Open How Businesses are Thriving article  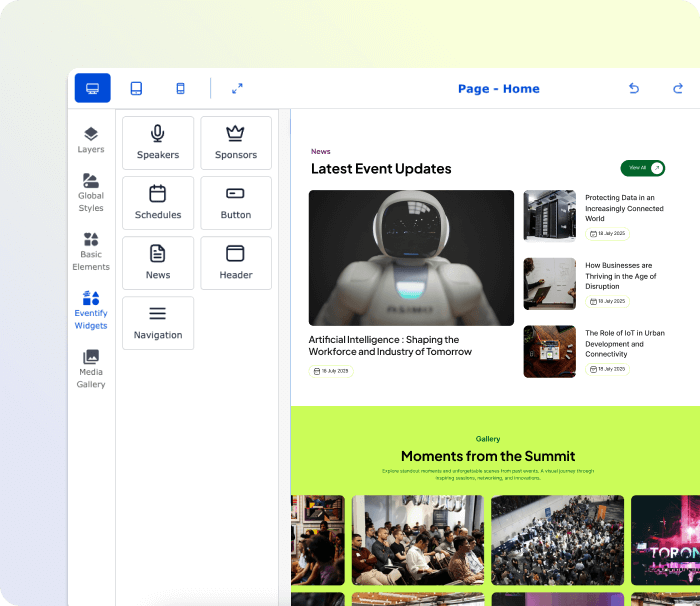(x=621, y=276)
